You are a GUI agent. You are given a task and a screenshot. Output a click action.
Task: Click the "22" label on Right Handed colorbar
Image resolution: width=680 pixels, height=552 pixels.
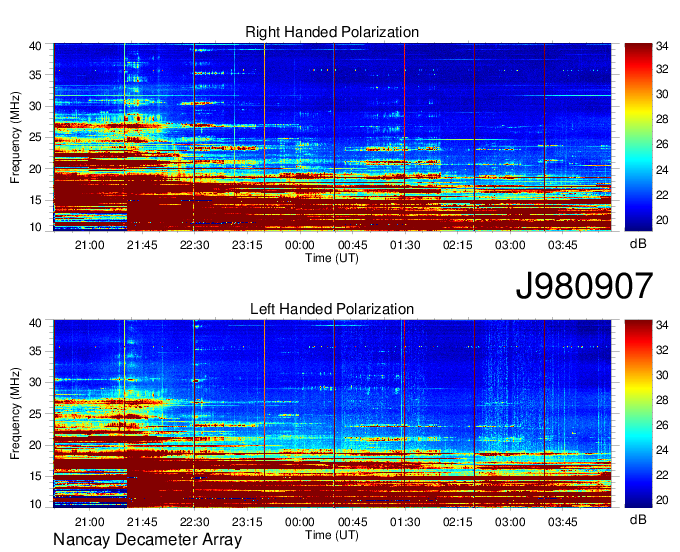[x=662, y=195]
